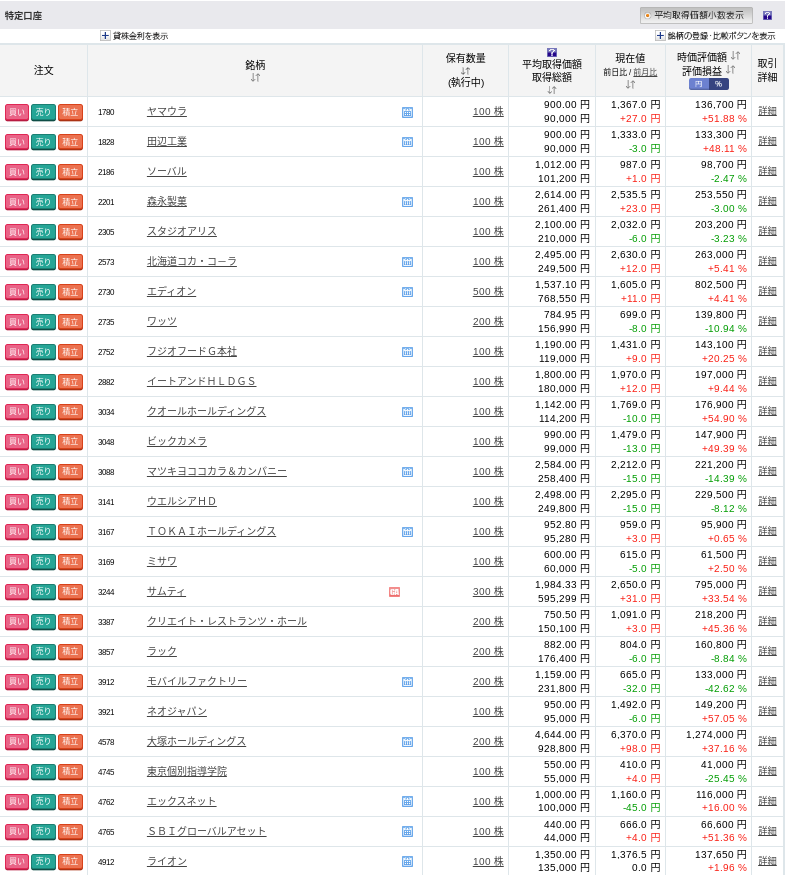Open calendar icon for TOKAIホールディングス

pyautogui.click(x=408, y=532)
